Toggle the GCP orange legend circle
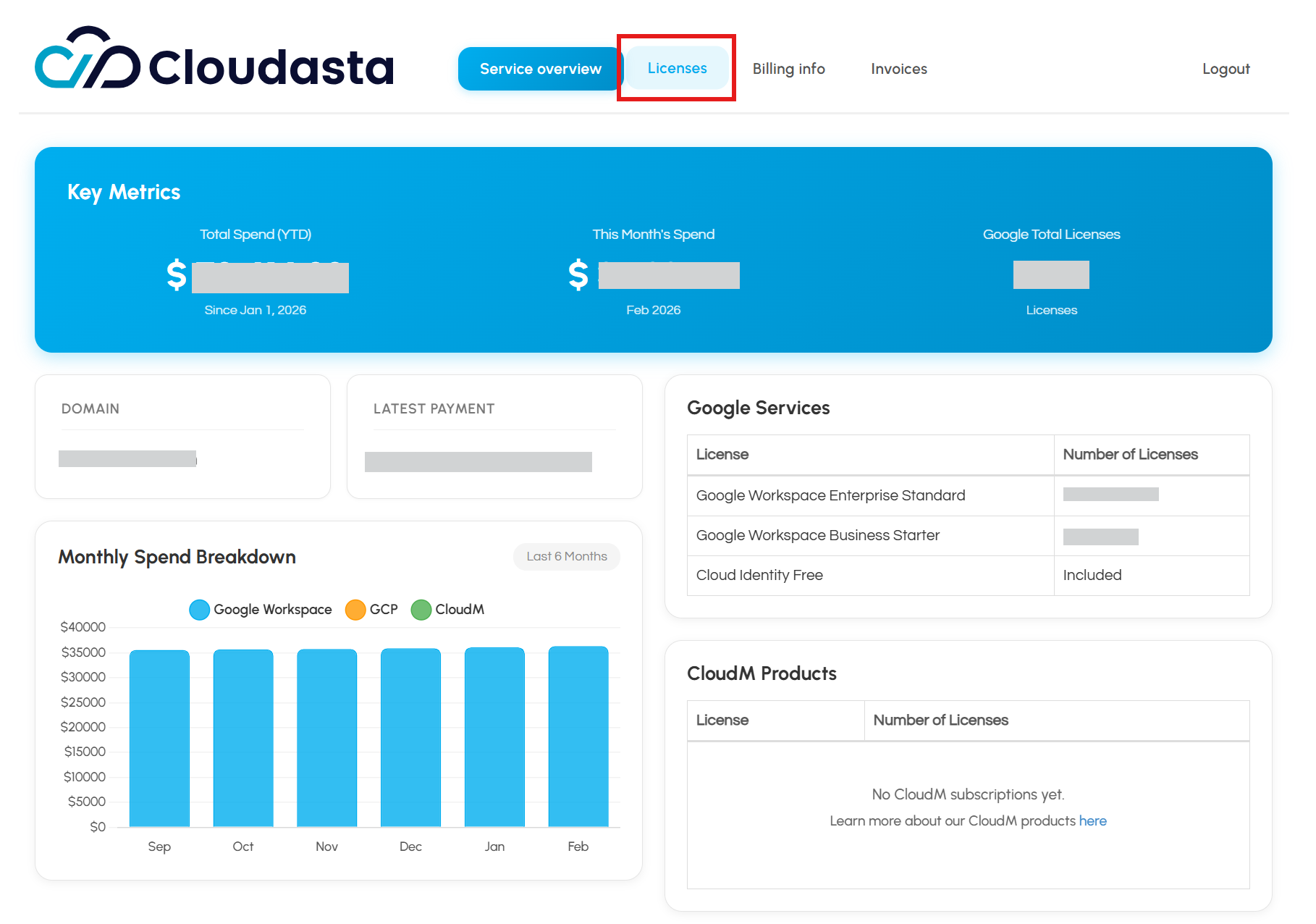Image resolution: width=1316 pixels, height=924 pixels. point(355,610)
